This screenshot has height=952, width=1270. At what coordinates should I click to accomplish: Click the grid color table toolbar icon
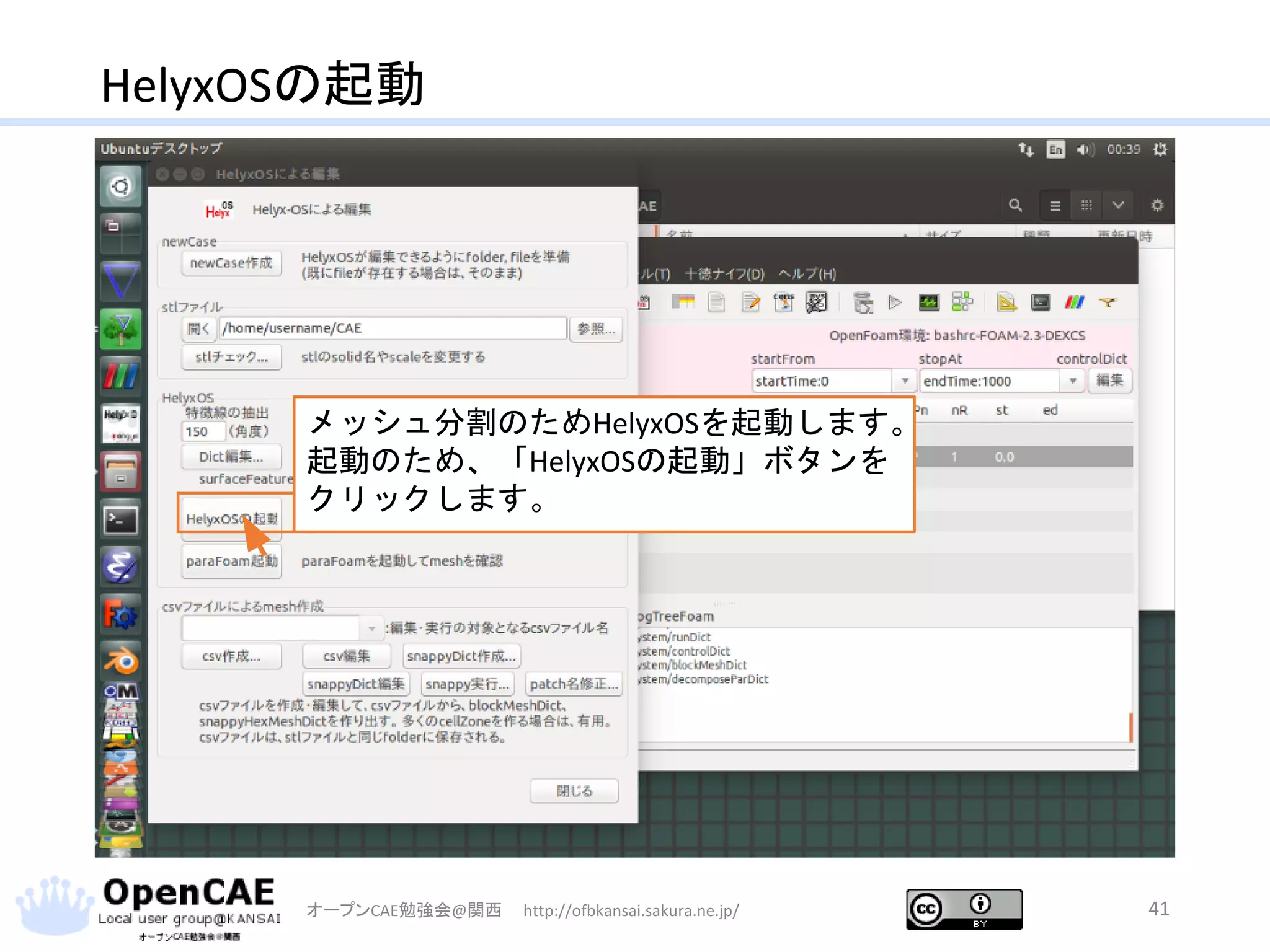[683, 302]
